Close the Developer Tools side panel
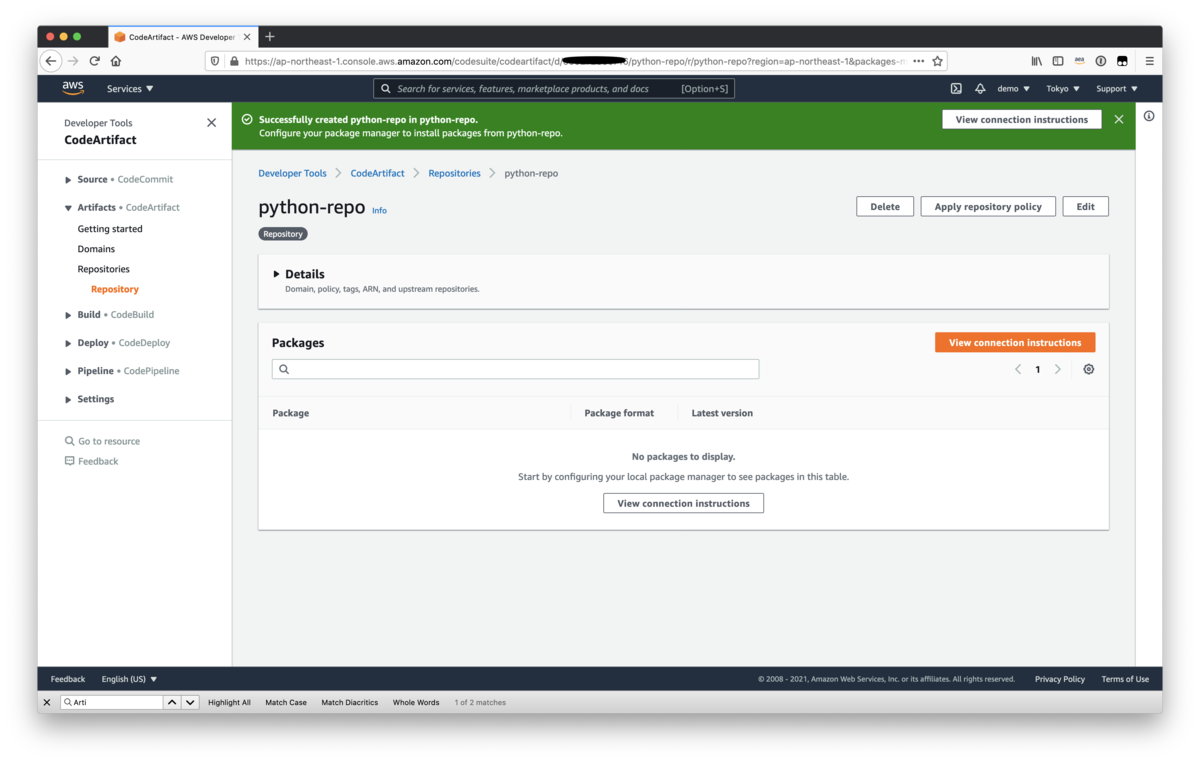Viewport: 1200px width, 763px height. [211, 123]
